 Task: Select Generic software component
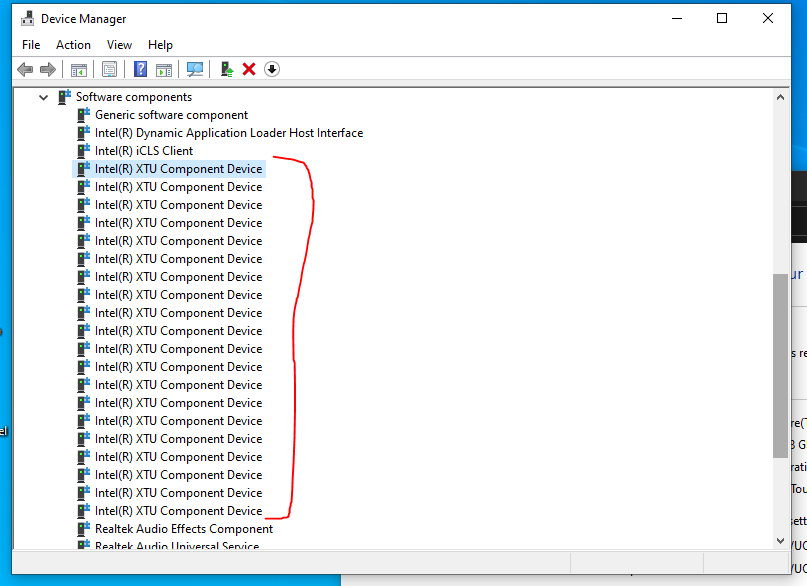pos(171,115)
